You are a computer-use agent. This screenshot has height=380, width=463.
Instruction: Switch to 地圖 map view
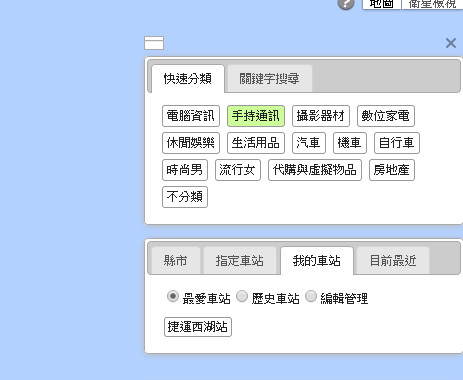click(x=382, y=4)
